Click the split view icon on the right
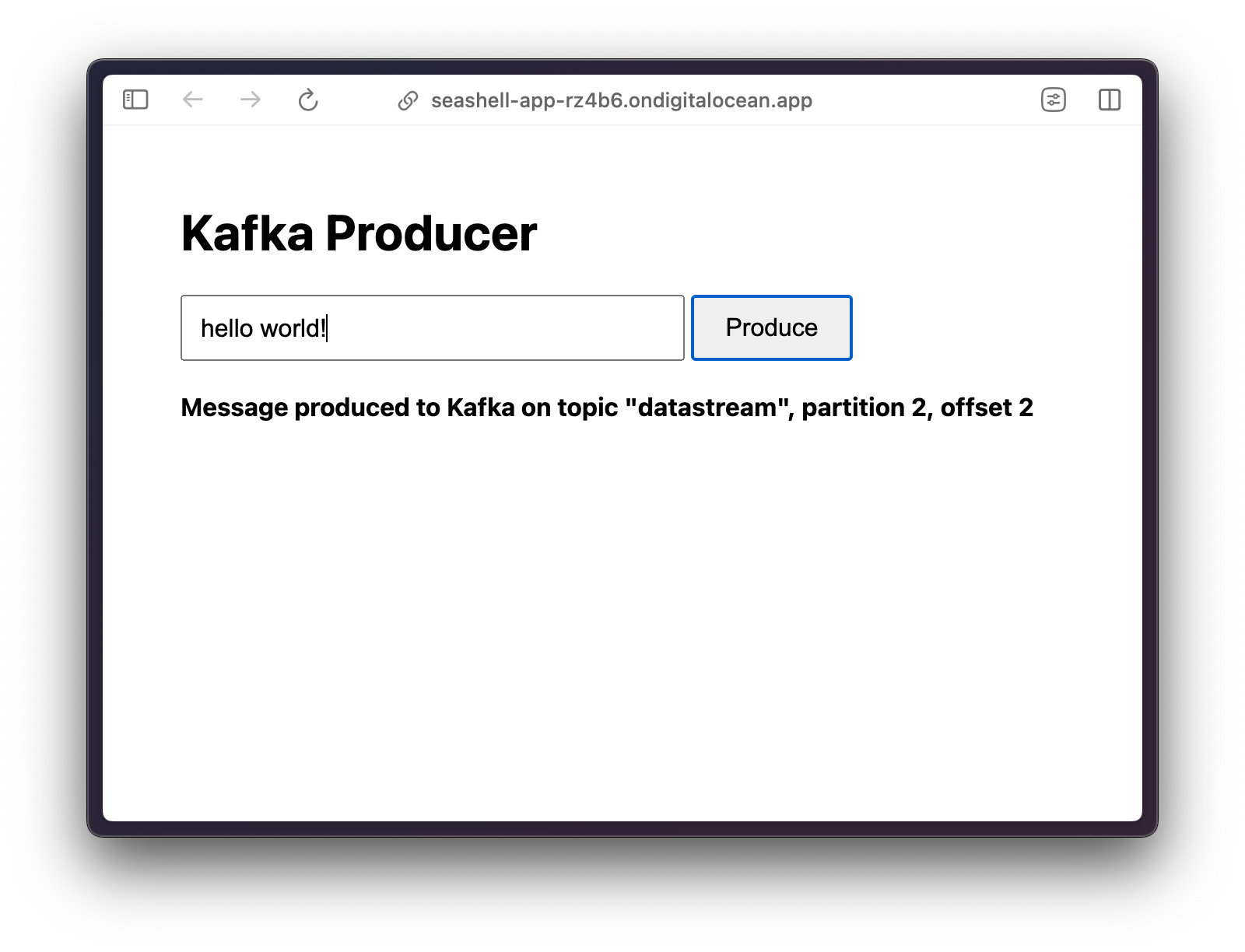Viewport: 1245px width, 952px height. pos(1110,100)
